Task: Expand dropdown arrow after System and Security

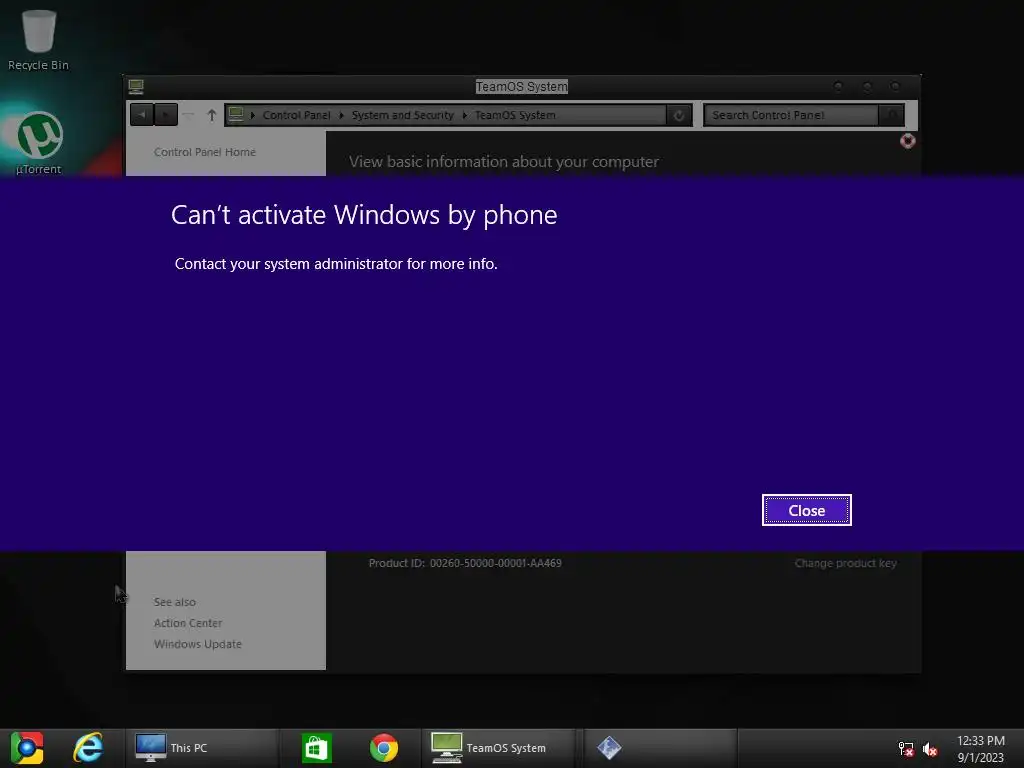Action: click(464, 115)
